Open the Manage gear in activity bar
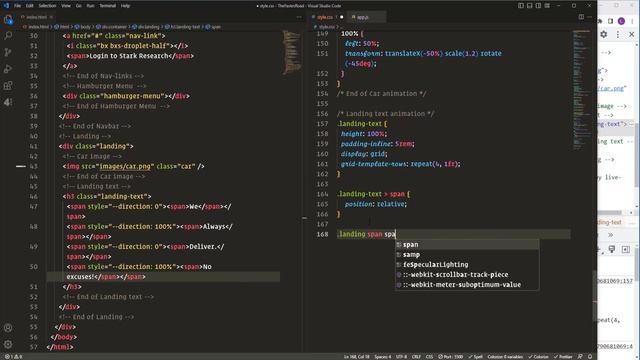640x360 pixels. tap(8, 344)
